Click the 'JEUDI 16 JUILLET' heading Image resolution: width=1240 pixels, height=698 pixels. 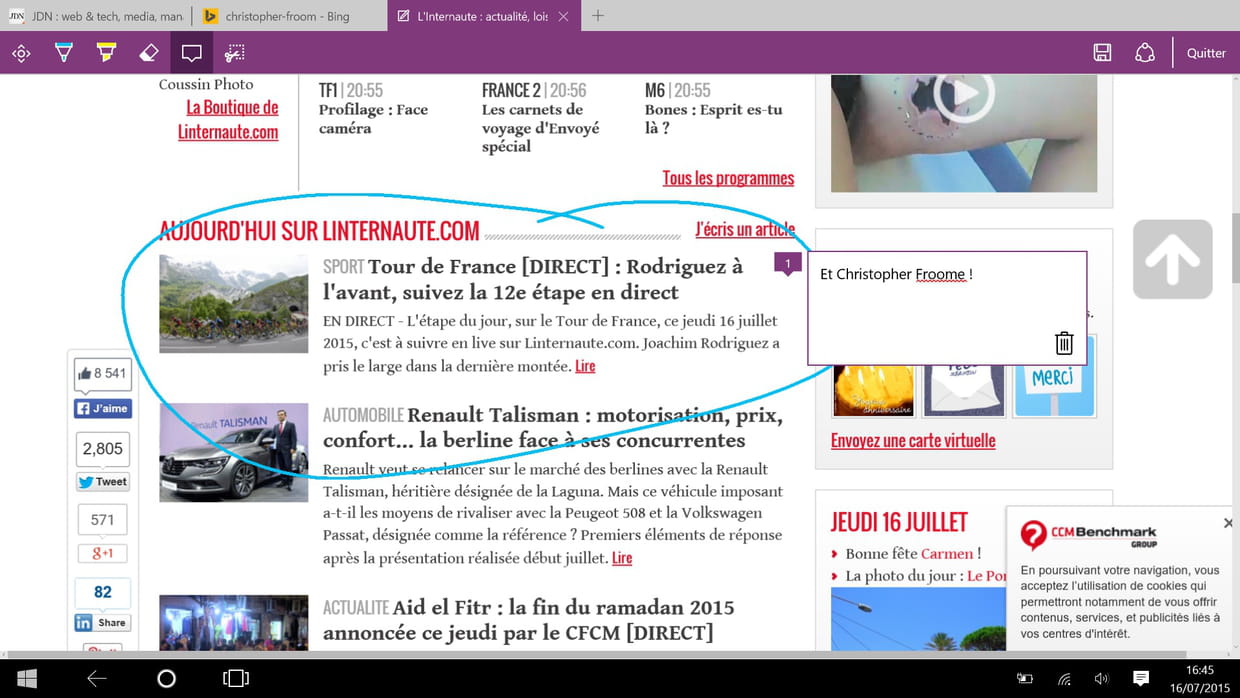[899, 522]
